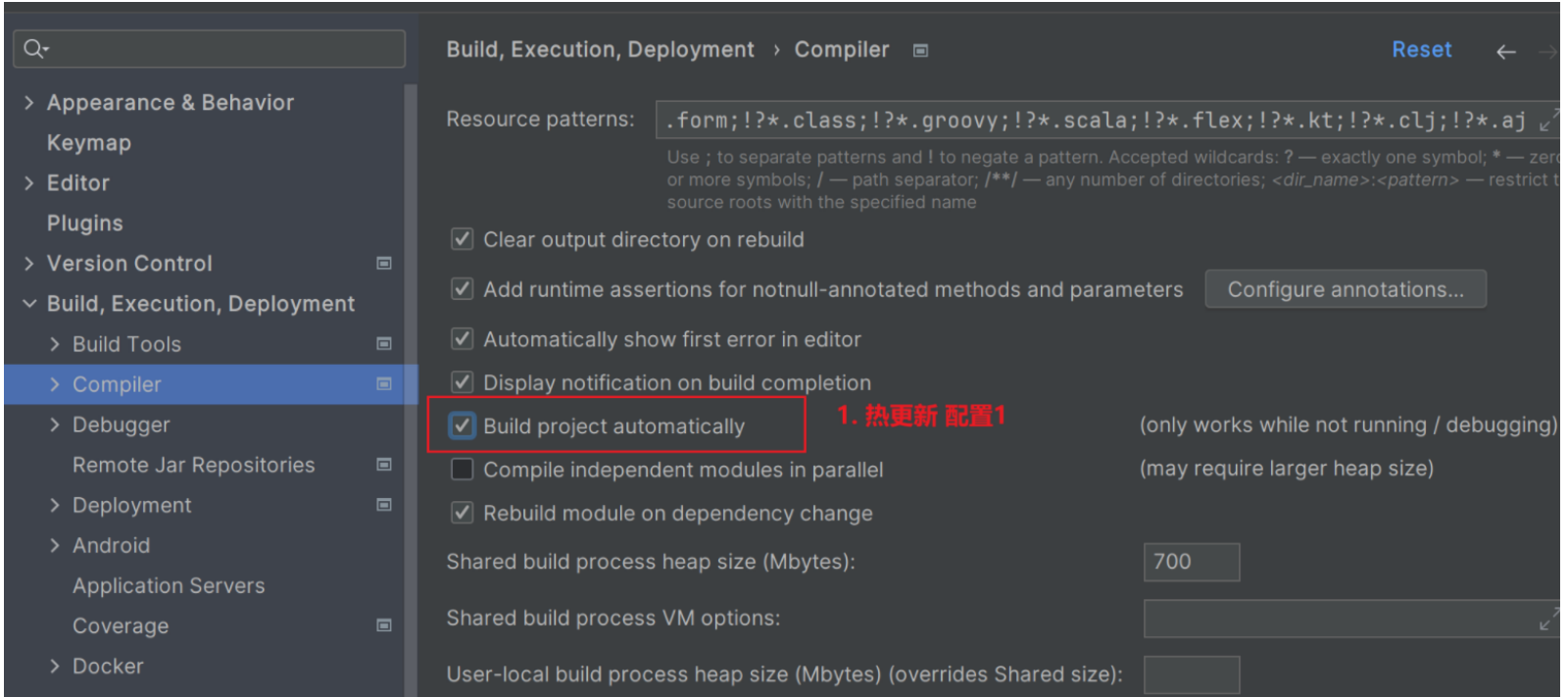Click the project icon on Remote Jar Repositories row
Image resolution: width=1568 pixels, height=697 pixels.
click(384, 465)
